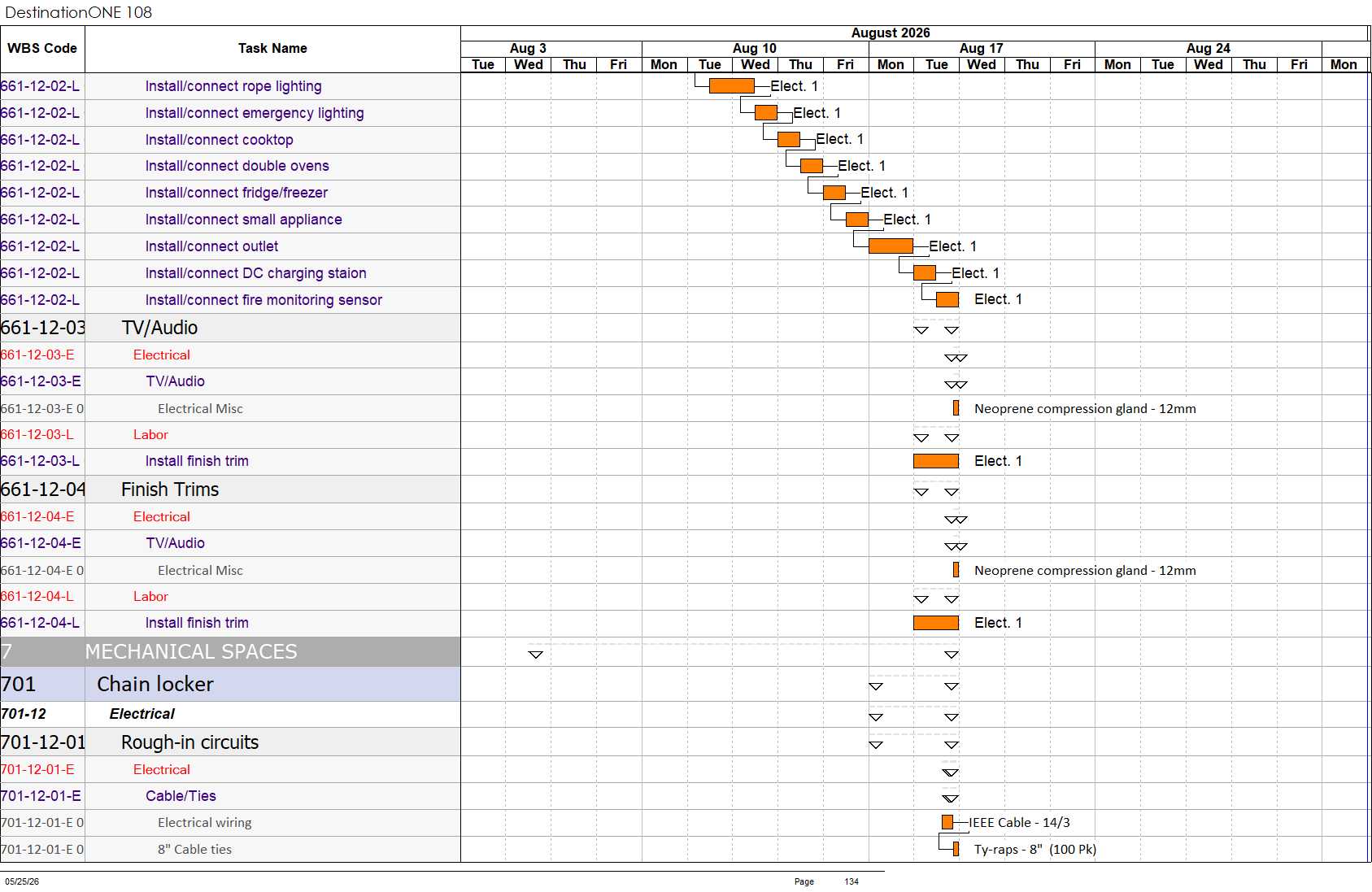
Task: Select the Aug 17 week header
Action: click(x=982, y=49)
